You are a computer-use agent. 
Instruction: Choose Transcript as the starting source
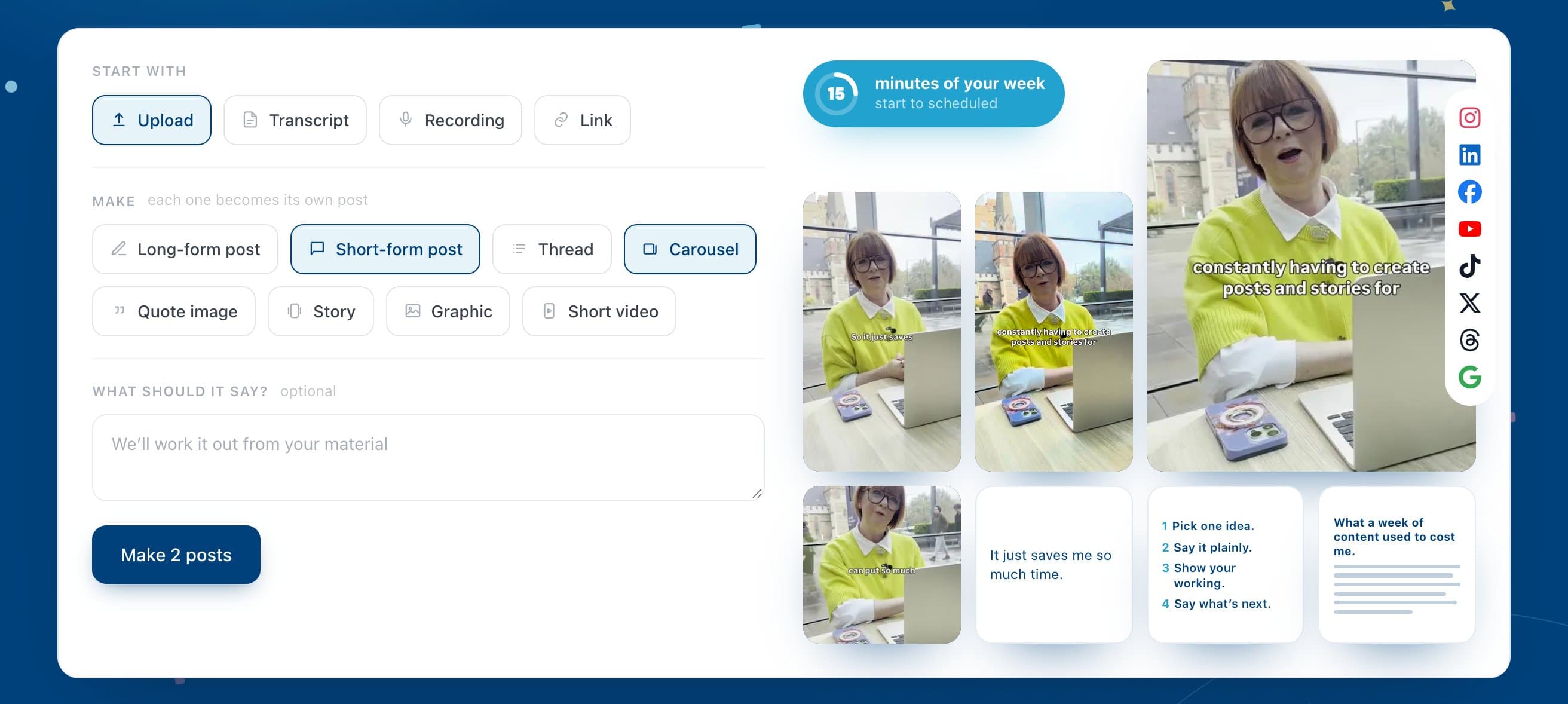tap(295, 120)
